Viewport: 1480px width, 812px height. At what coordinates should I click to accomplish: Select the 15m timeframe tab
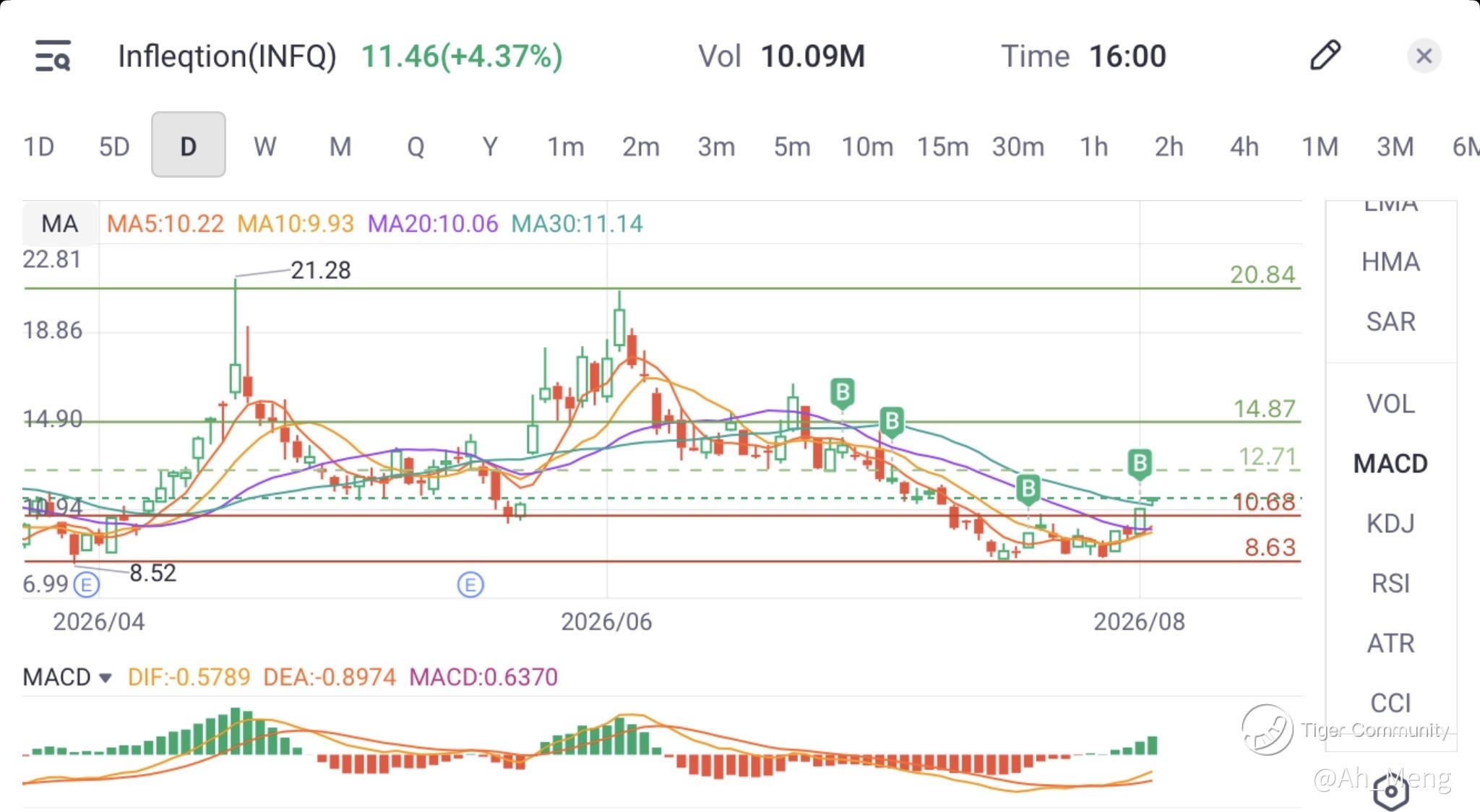[x=942, y=147]
